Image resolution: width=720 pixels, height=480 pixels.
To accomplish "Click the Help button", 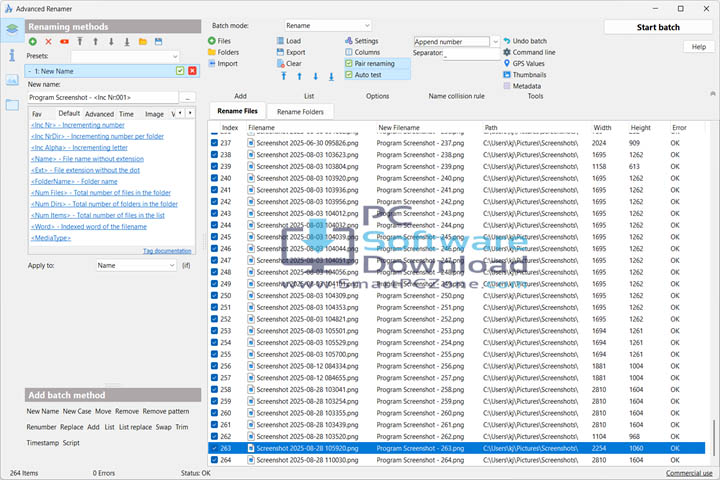I will tap(698, 47).
